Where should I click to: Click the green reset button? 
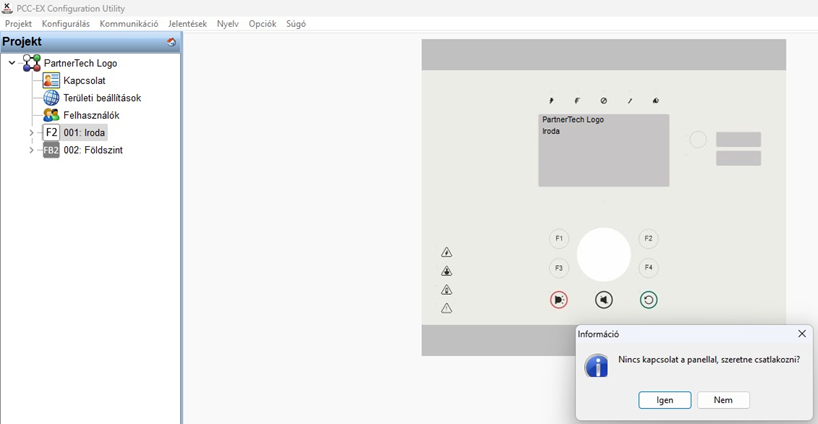[x=648, y=300]
